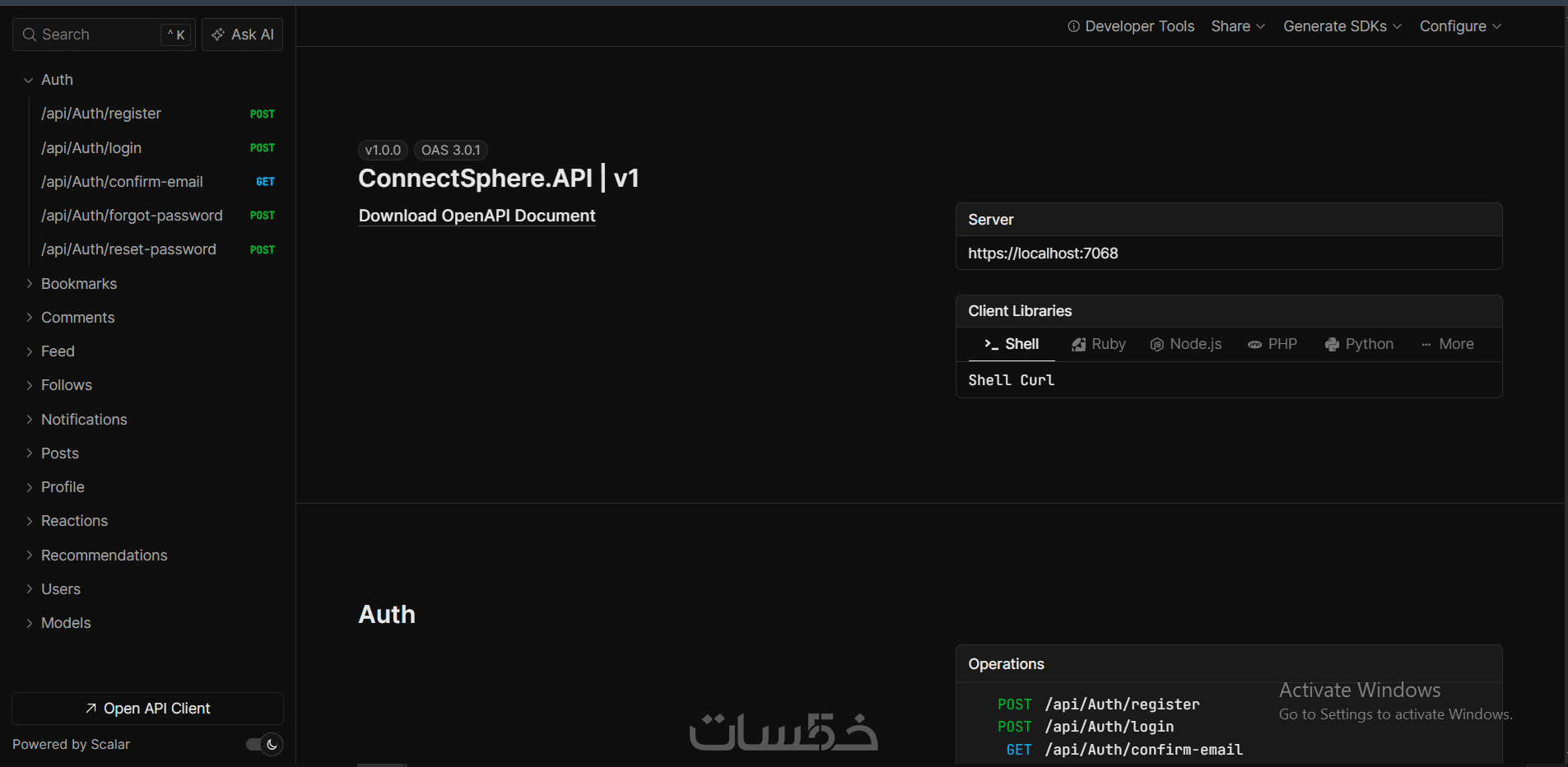Open the Configure dropdown
Screen dimensions: 1568x767
(1460, 26)
